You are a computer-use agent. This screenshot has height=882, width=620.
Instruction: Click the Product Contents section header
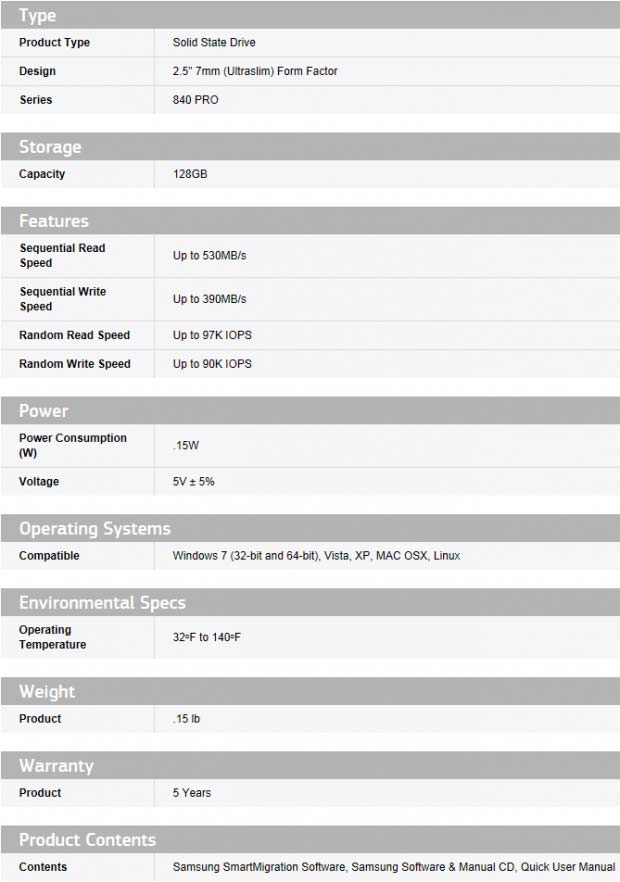tap(88, 840)
